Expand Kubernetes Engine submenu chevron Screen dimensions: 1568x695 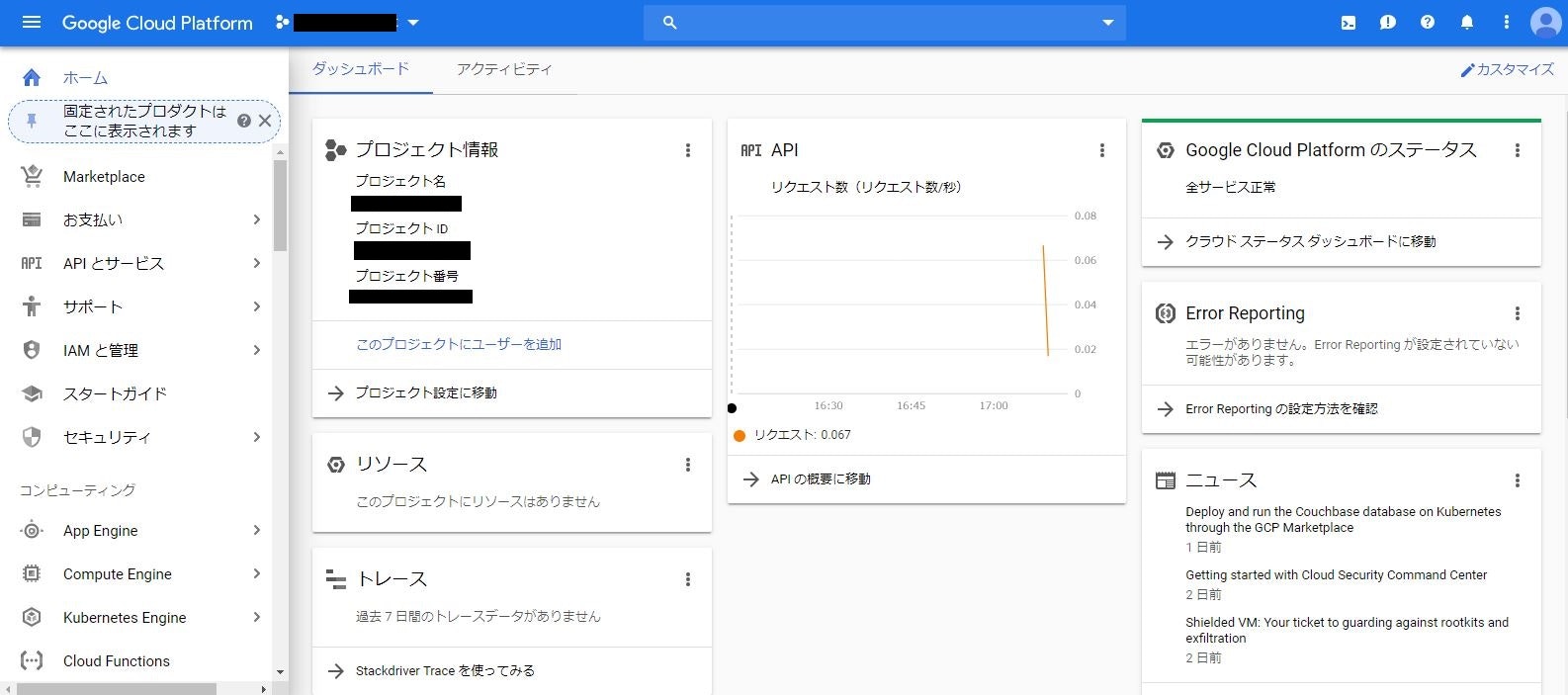coord(257,617)
